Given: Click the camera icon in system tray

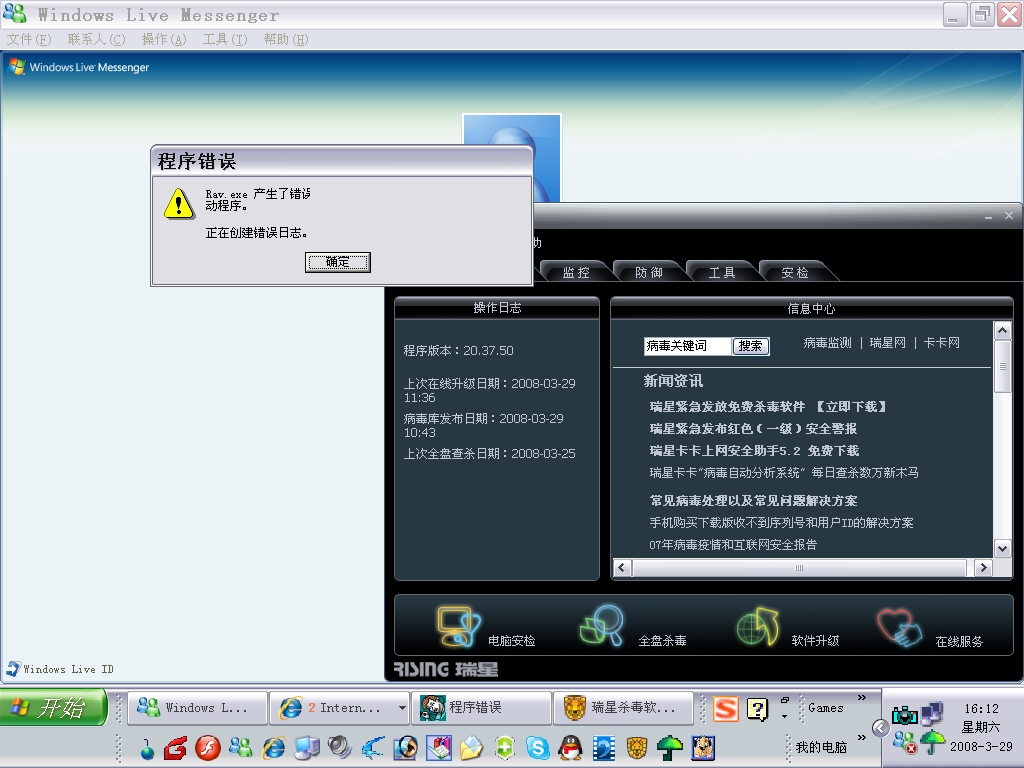Looking at the screenshot, I should pos(904,716).
